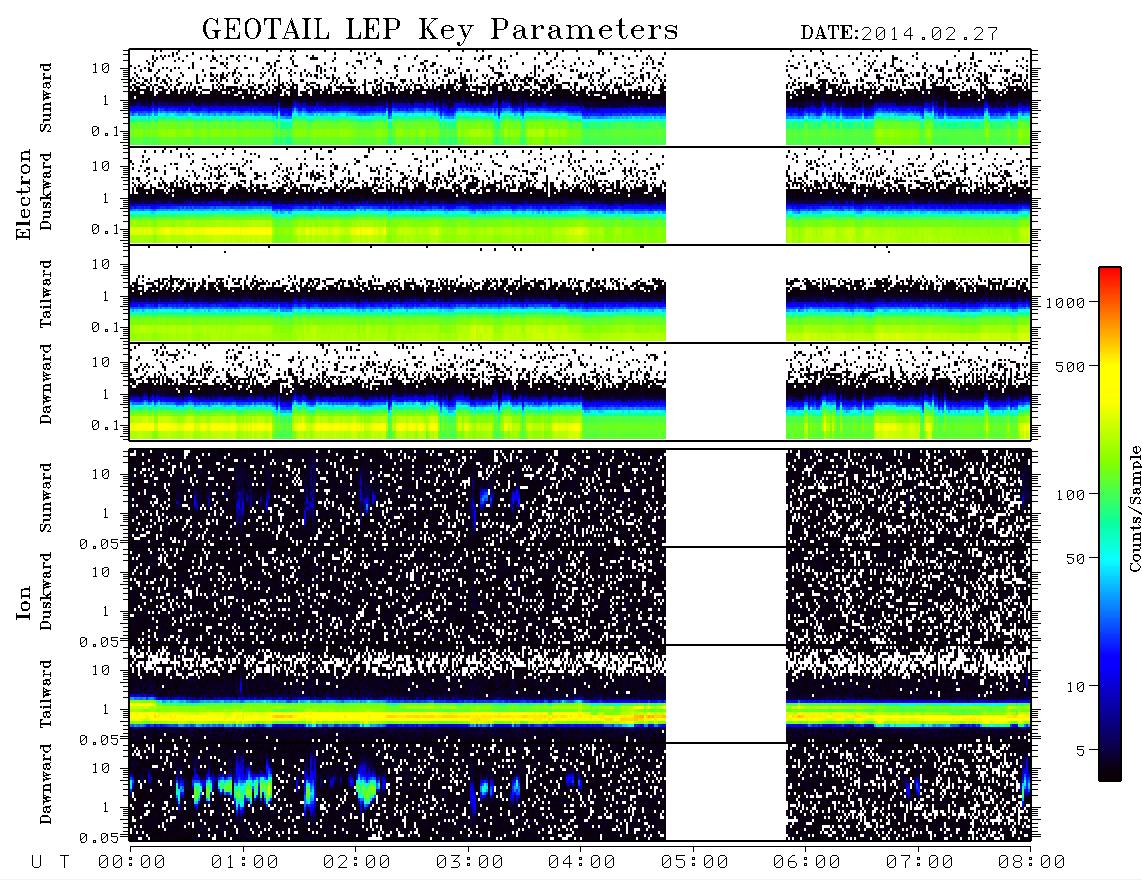Image resolution: width=1142 pixels, height=880 pixels.
Task: Click the Electron Tailward "1" energy tick
Action: (x=106, y=296)
